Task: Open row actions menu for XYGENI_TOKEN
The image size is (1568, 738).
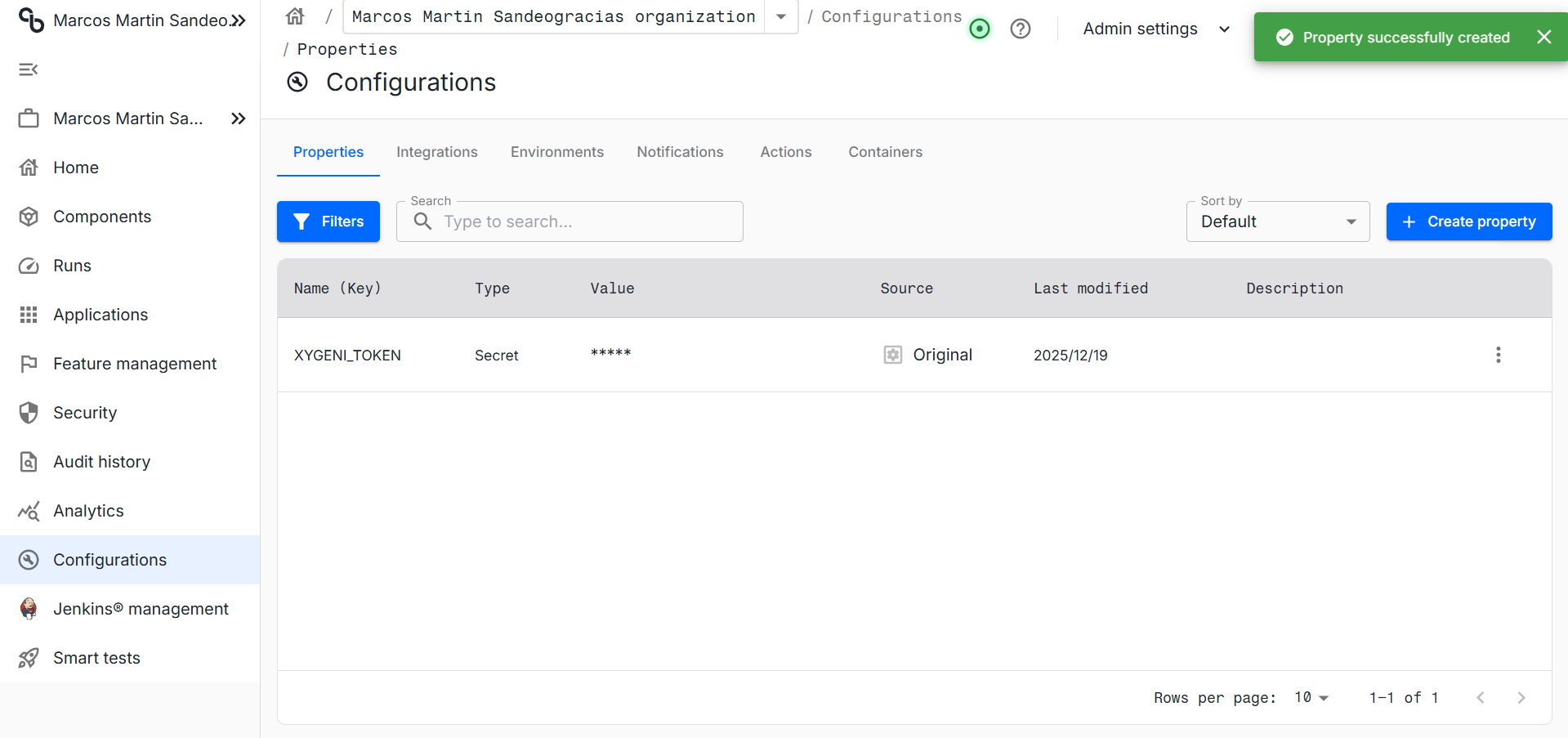Action: pos(1498,355)
